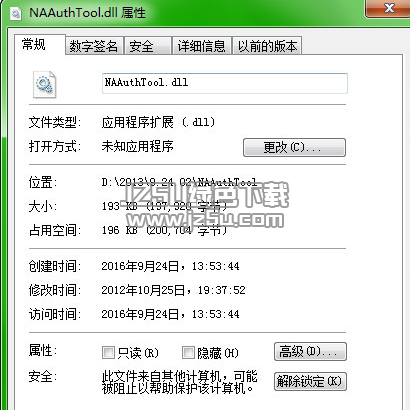The width and height of the screenshot is (410, 410).
Task: Click the 创建时间 value 2016年9月24日
Action: (140, 266)
